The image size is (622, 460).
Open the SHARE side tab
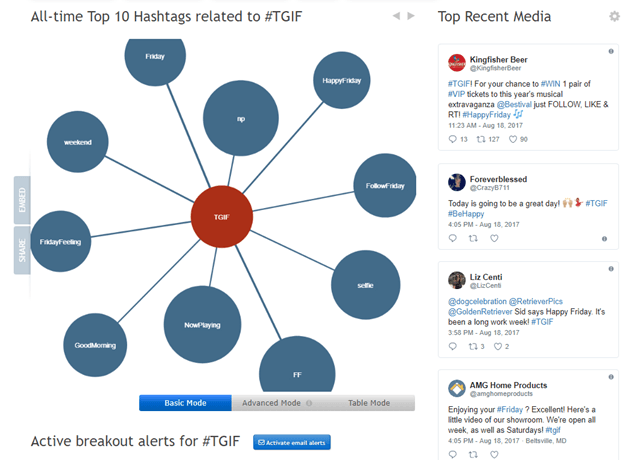[22, 252]
